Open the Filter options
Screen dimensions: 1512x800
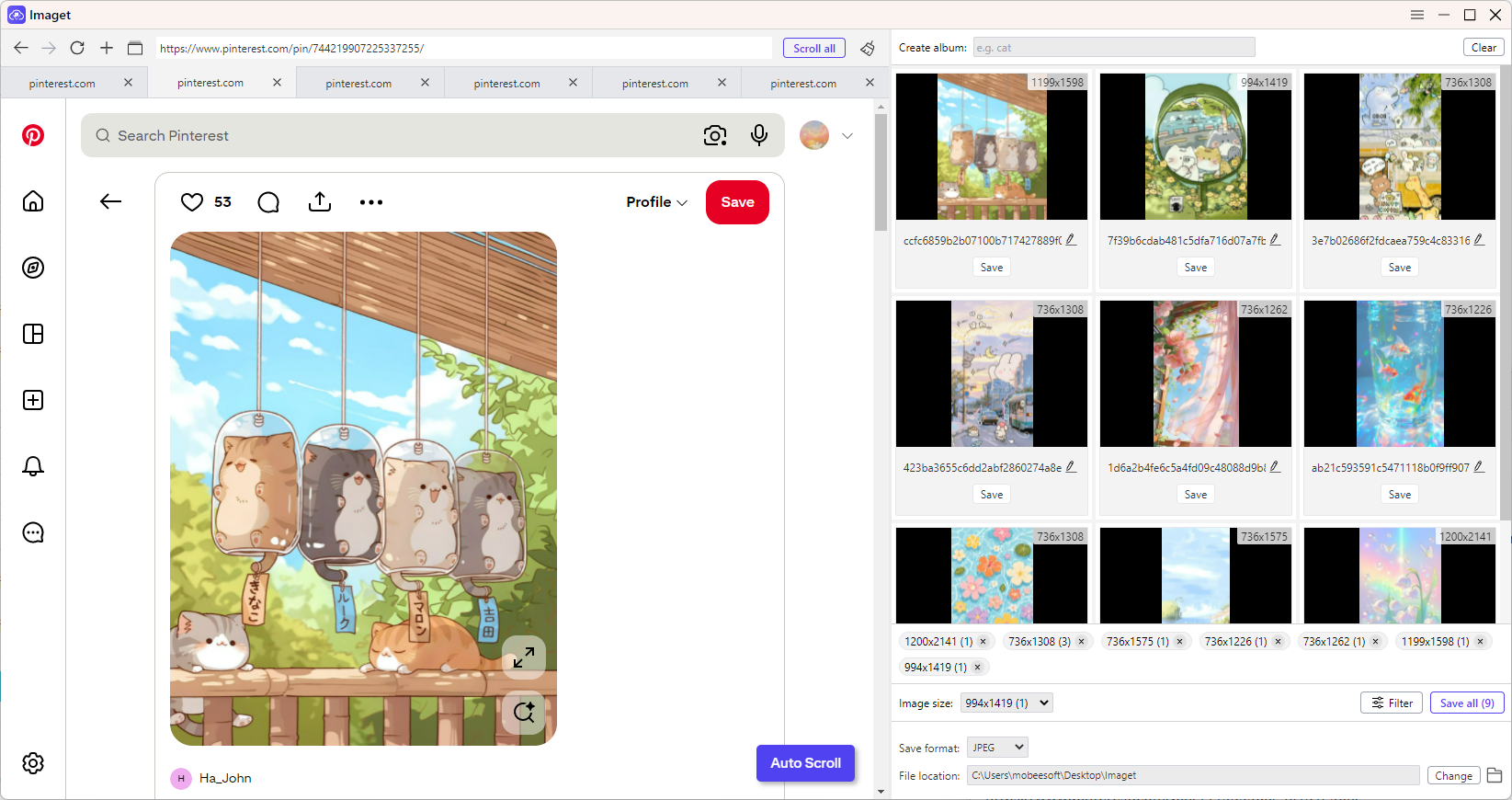coord(1392,703)
